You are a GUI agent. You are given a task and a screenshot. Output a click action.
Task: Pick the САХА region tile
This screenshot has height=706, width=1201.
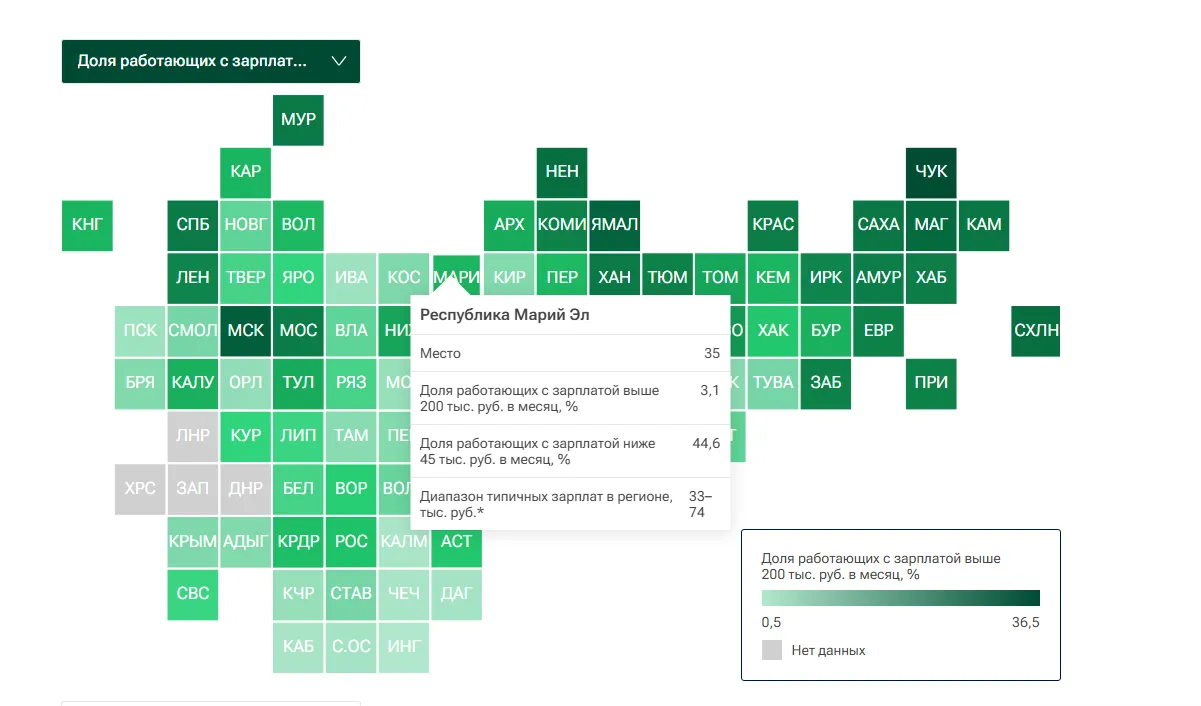click(879, 225)
